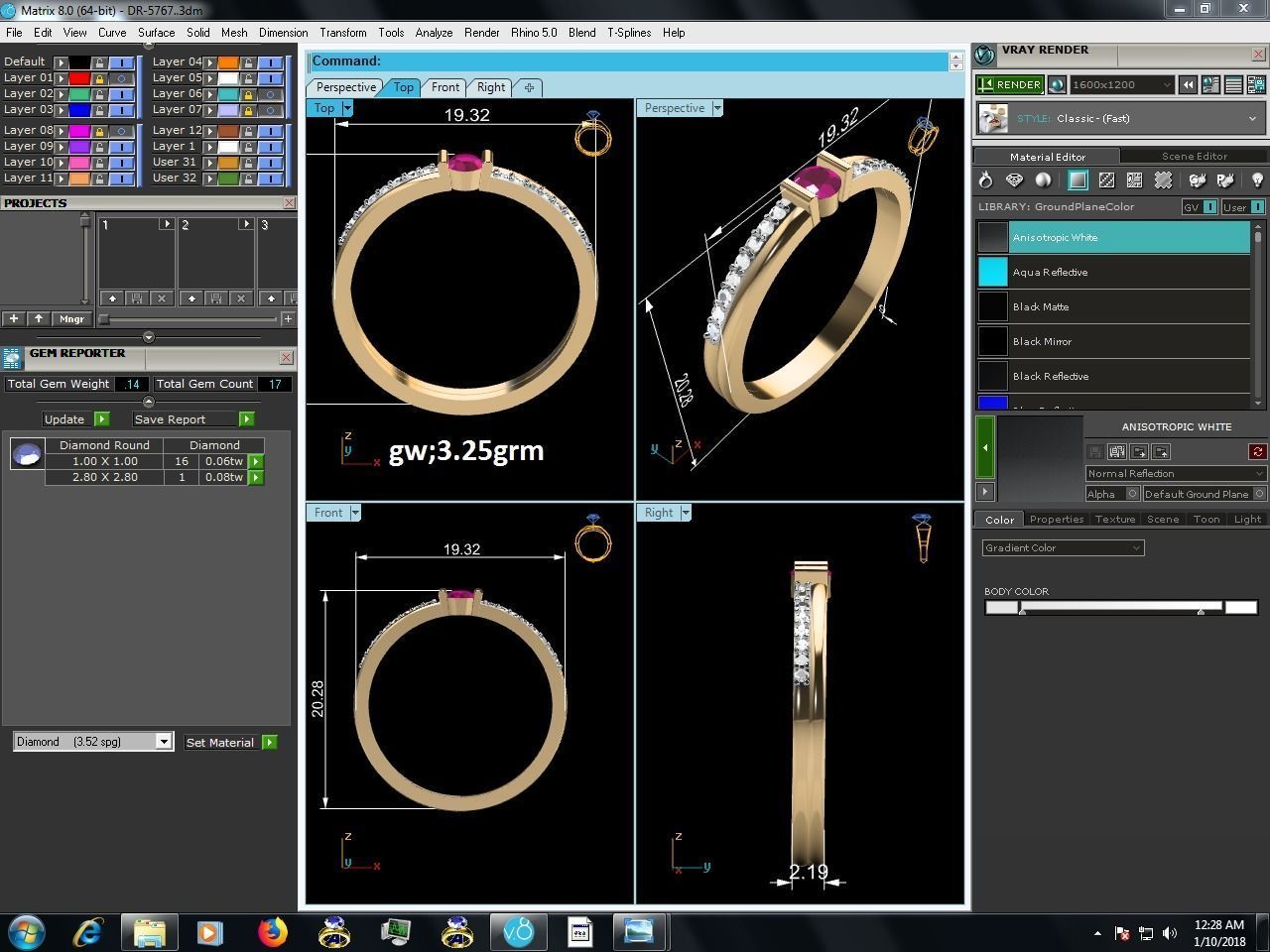Open the Dimension menu
The width and height of the screenshot is (1270, 952).
coord(283,33)
